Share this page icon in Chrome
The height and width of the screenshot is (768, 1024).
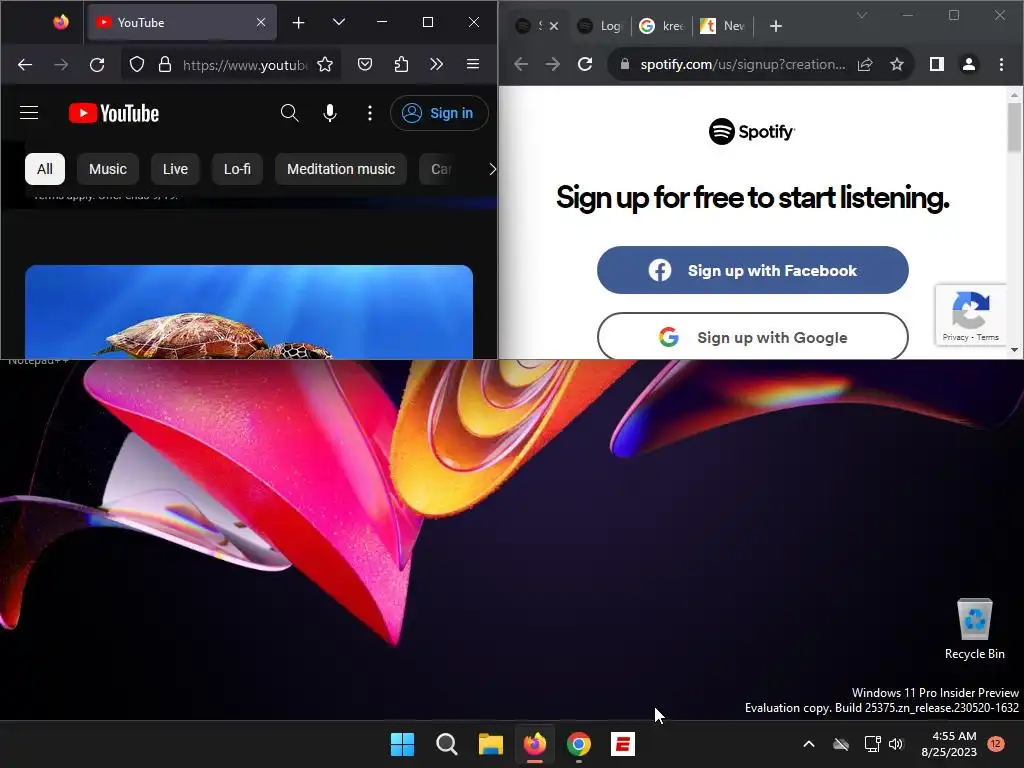tap(865, 64)
